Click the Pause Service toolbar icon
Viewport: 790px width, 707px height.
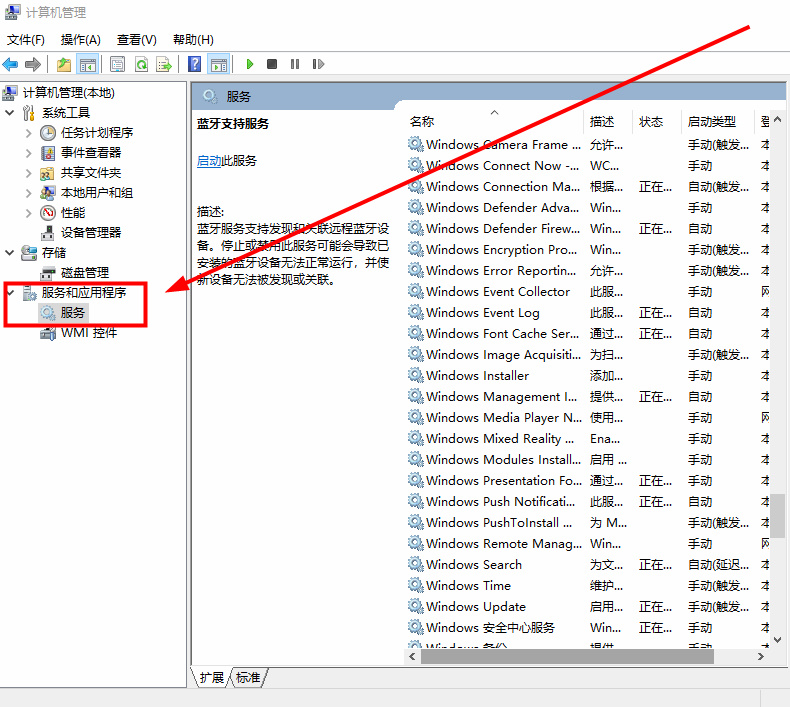(295, 64)
